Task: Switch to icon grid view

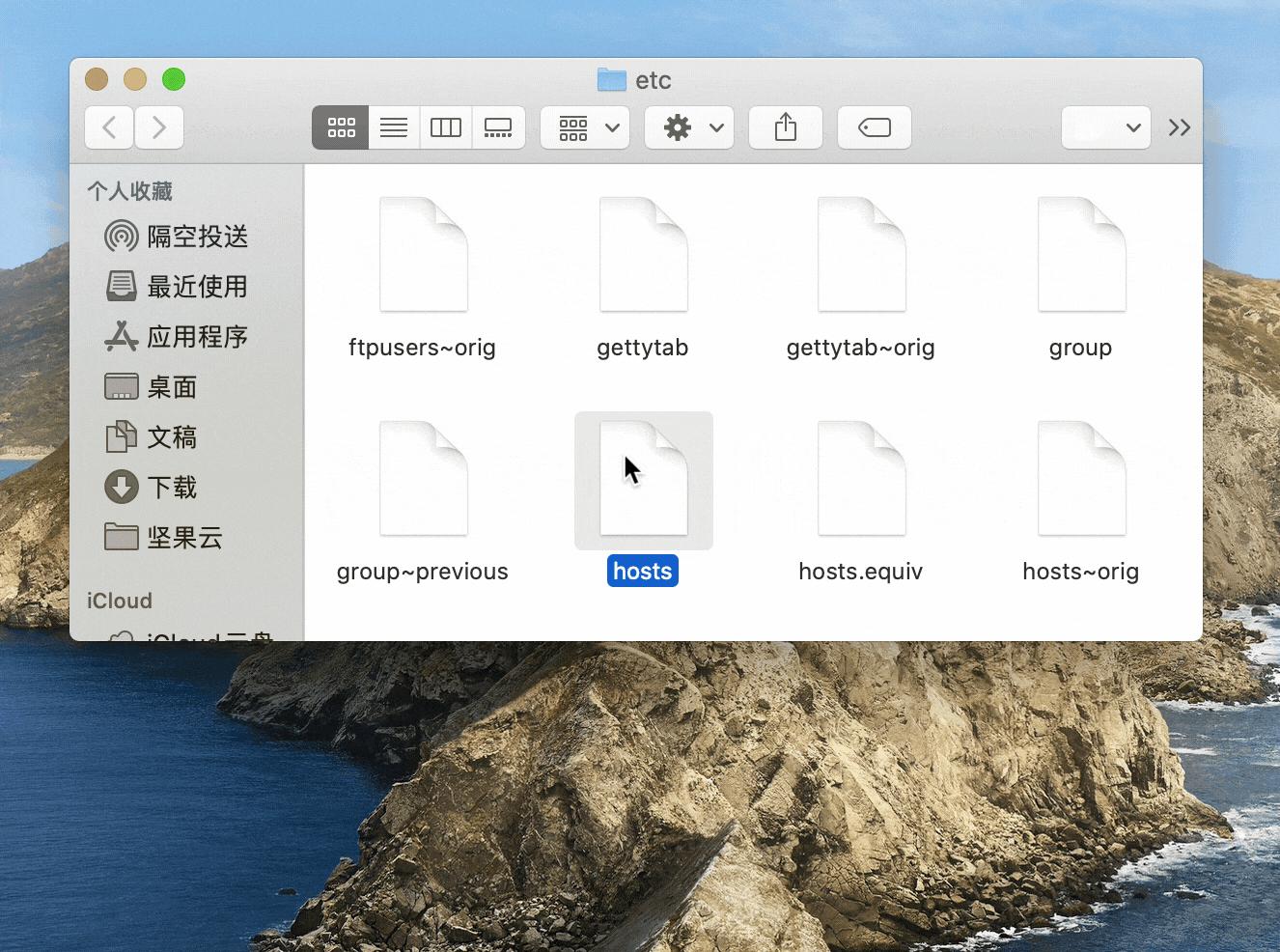Action: (x=340, y=126)
